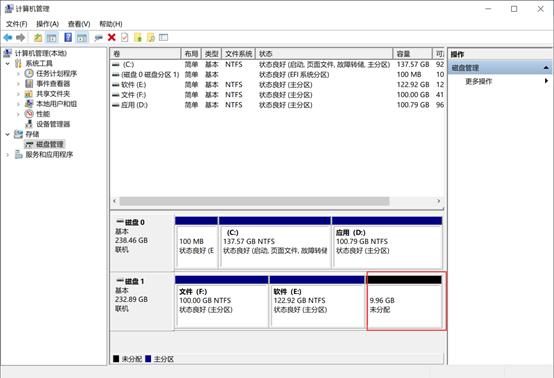
Task: Click the Up one level folder icon
Action: (38, 37)
